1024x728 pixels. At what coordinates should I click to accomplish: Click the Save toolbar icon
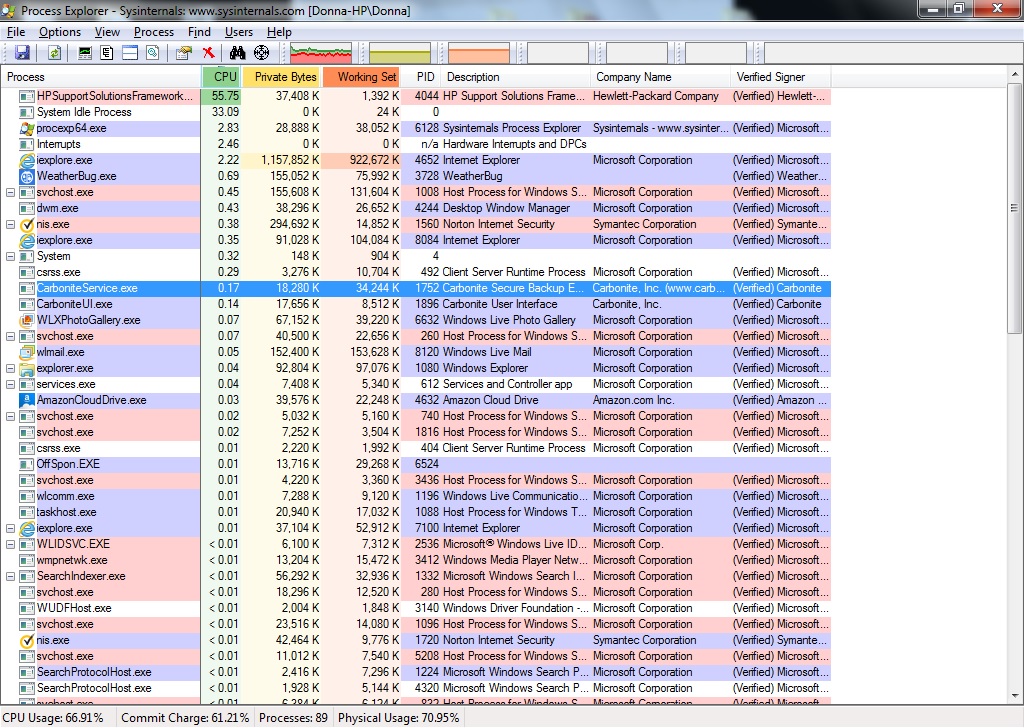coord(22,53)
